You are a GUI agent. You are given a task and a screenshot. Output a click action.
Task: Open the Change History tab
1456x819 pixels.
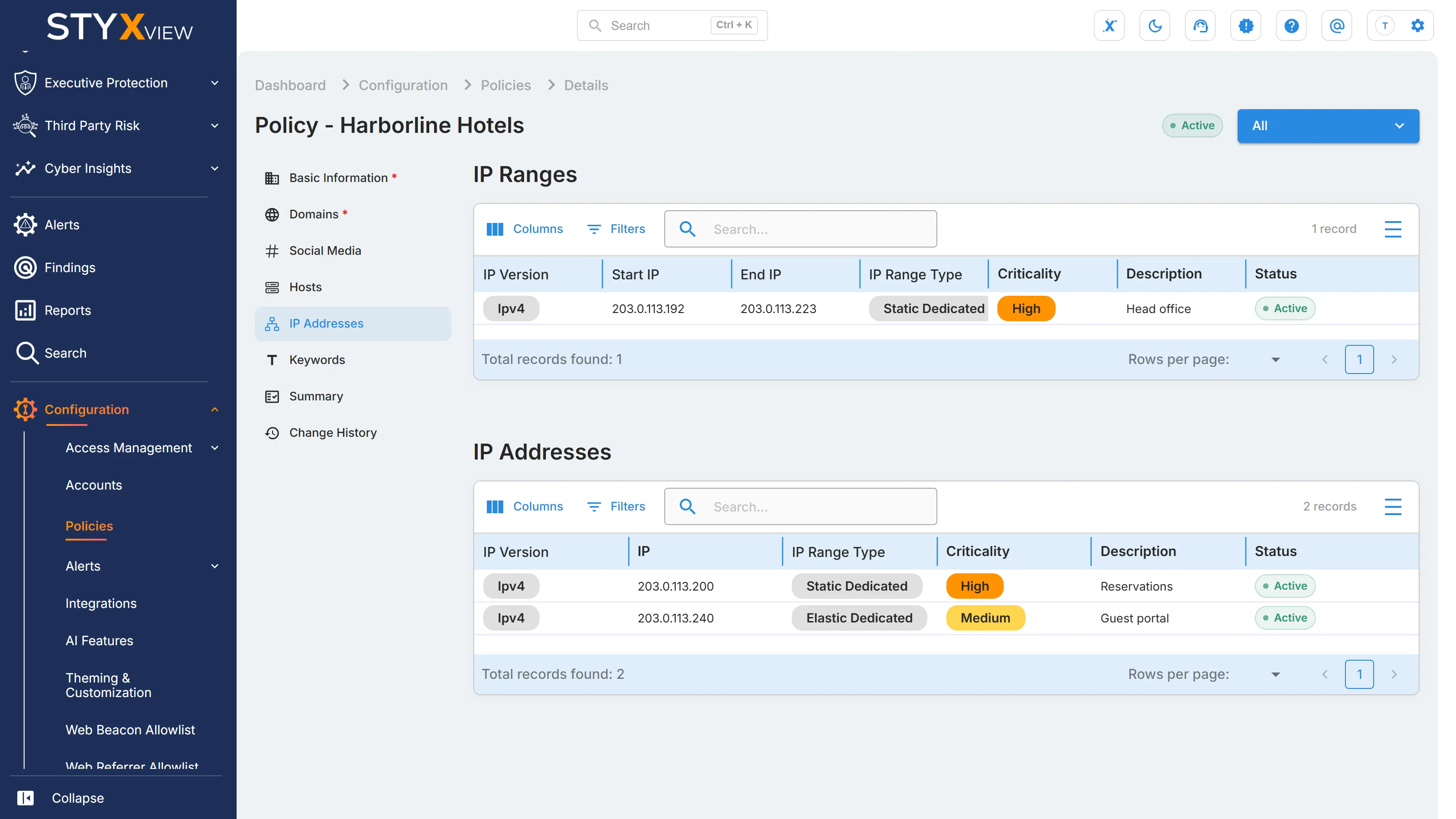pos(353,432)
